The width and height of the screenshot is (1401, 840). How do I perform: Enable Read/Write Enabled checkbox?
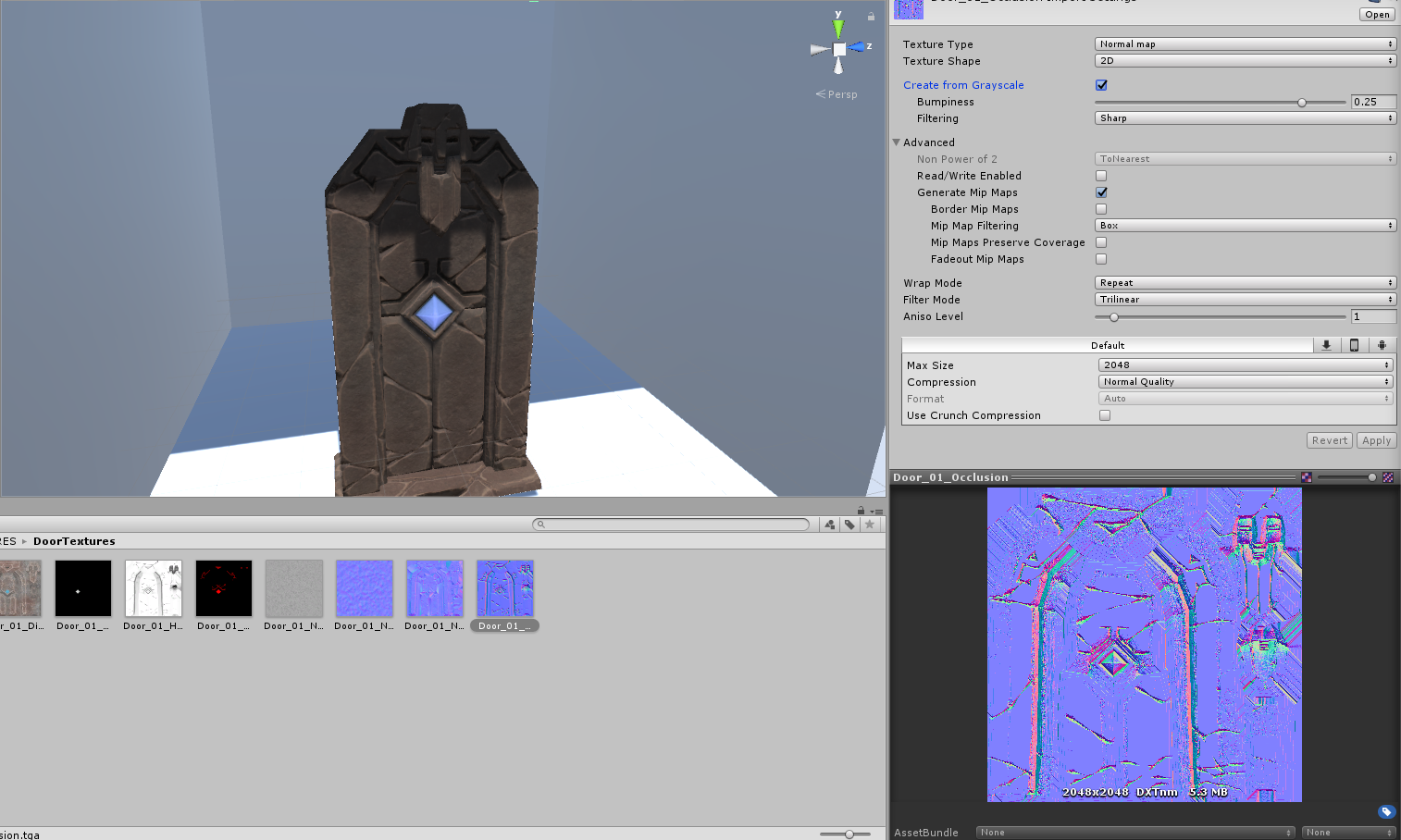tap(1101, 176)
